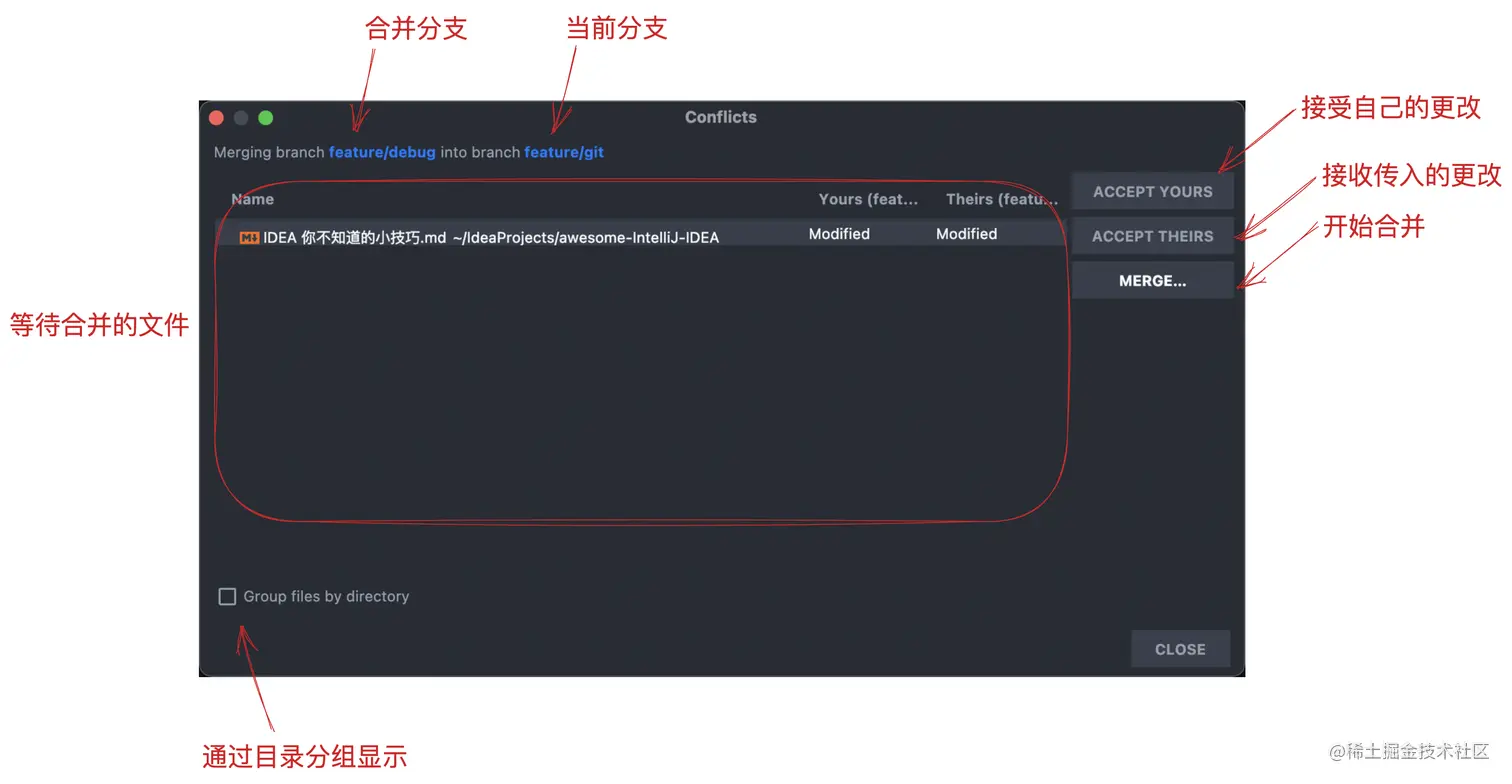Screen dimensions: 1512x784
Task: Click the Theirs column header
Action: click(1001, 199)
